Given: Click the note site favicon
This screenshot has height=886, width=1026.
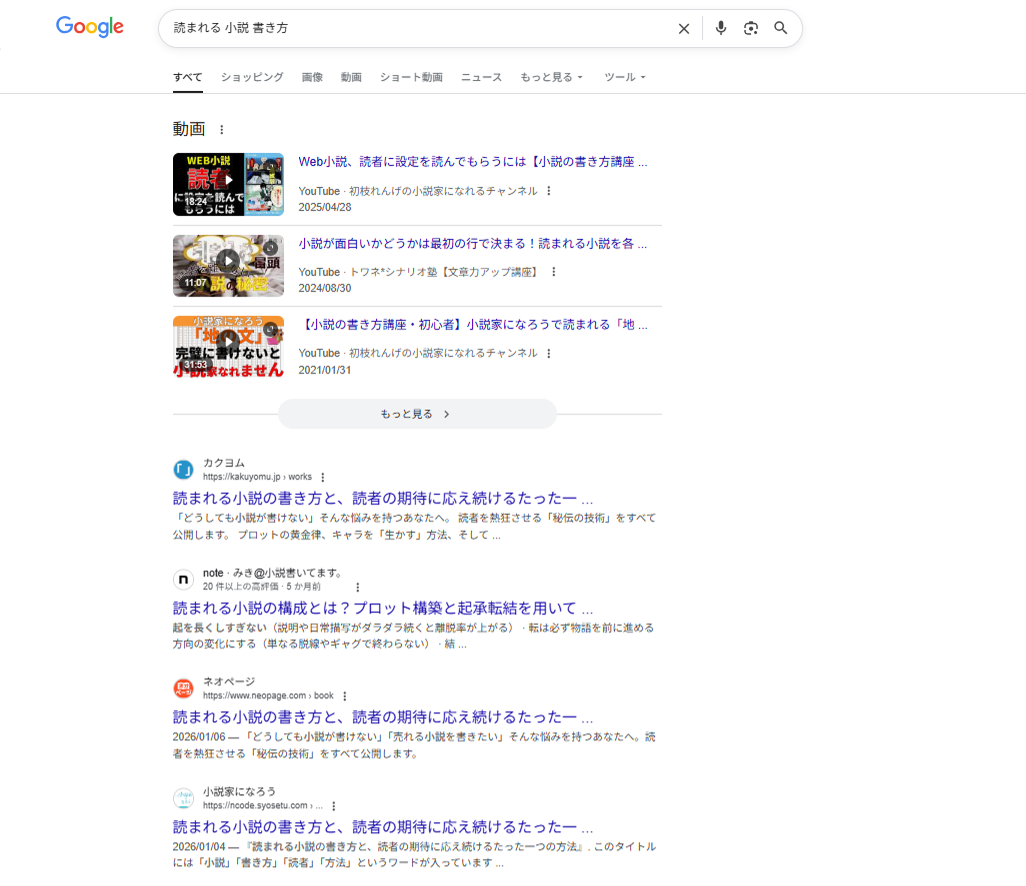Looking at the screenshot, I should point(183,580).
